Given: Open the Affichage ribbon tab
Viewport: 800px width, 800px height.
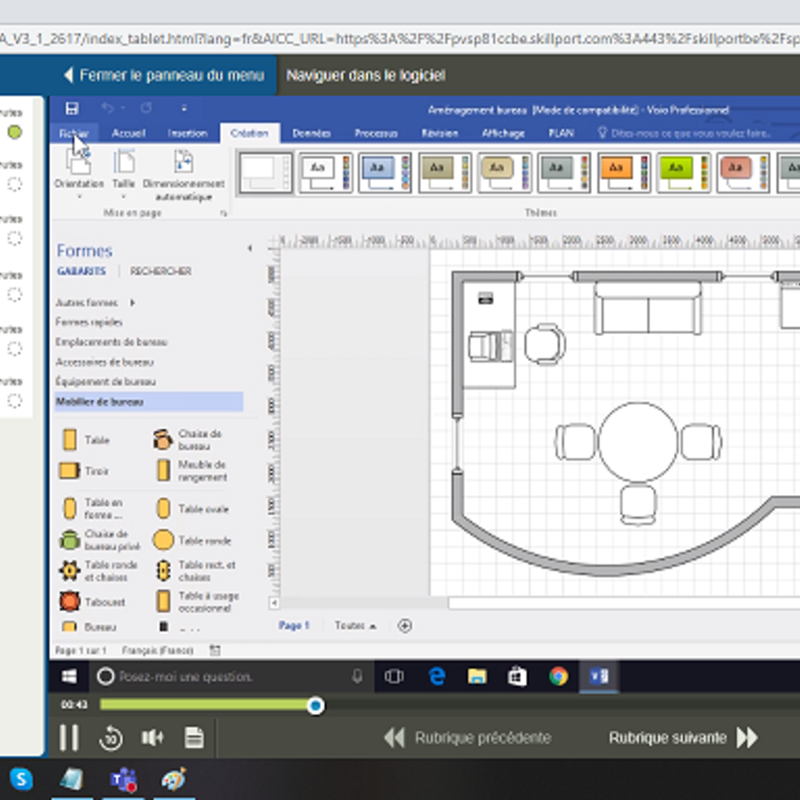Looking at the screenshot, I should click(x=503, y=134).
